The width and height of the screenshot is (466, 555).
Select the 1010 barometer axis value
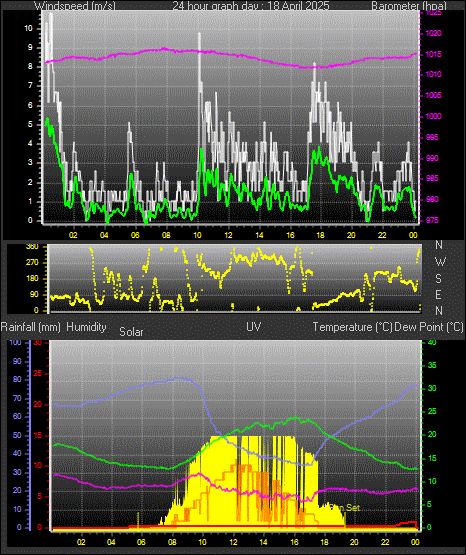click(433, 75)
